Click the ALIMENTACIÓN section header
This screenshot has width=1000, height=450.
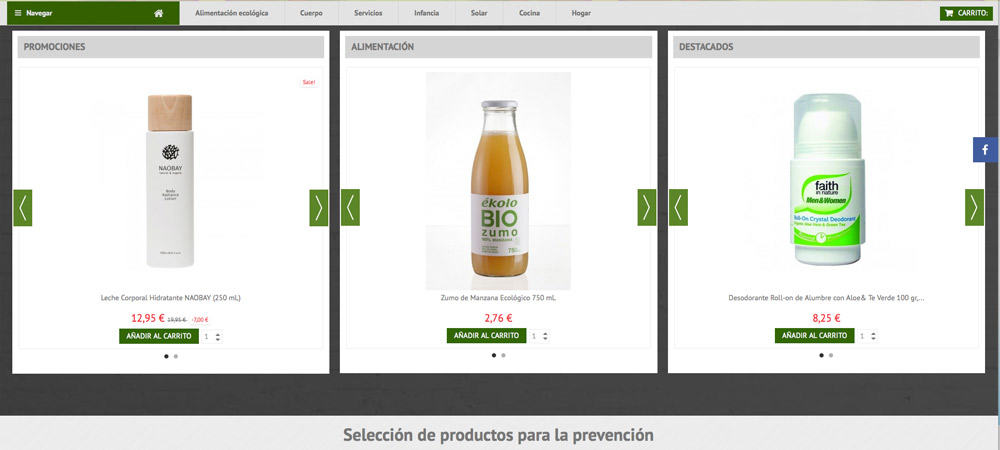pos(499,47)
